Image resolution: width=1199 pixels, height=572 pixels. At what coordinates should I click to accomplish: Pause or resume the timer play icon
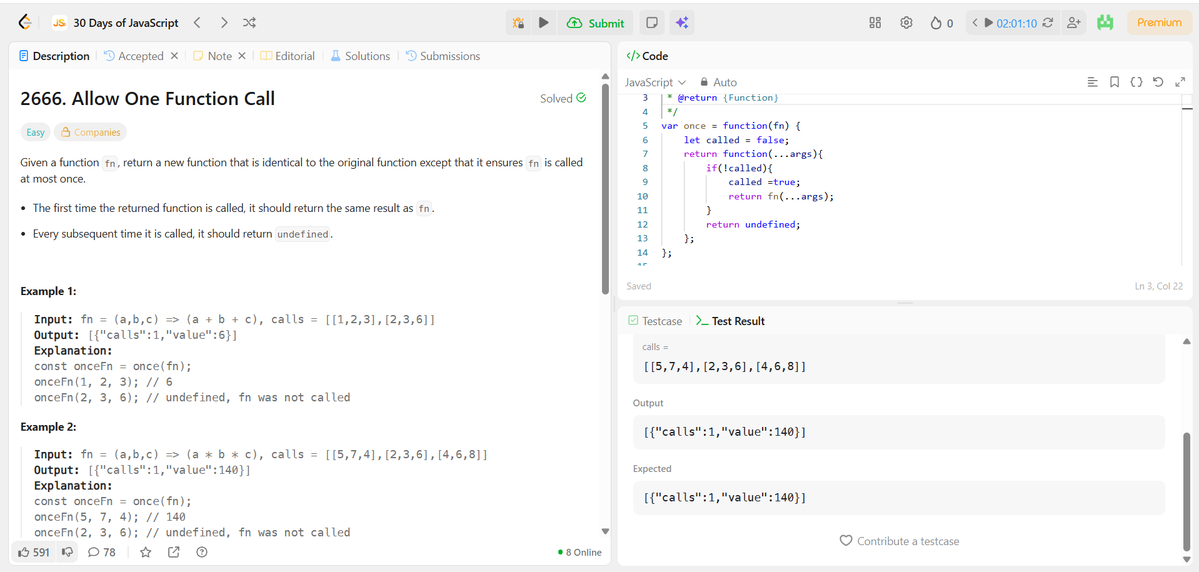tap(989, 23)
